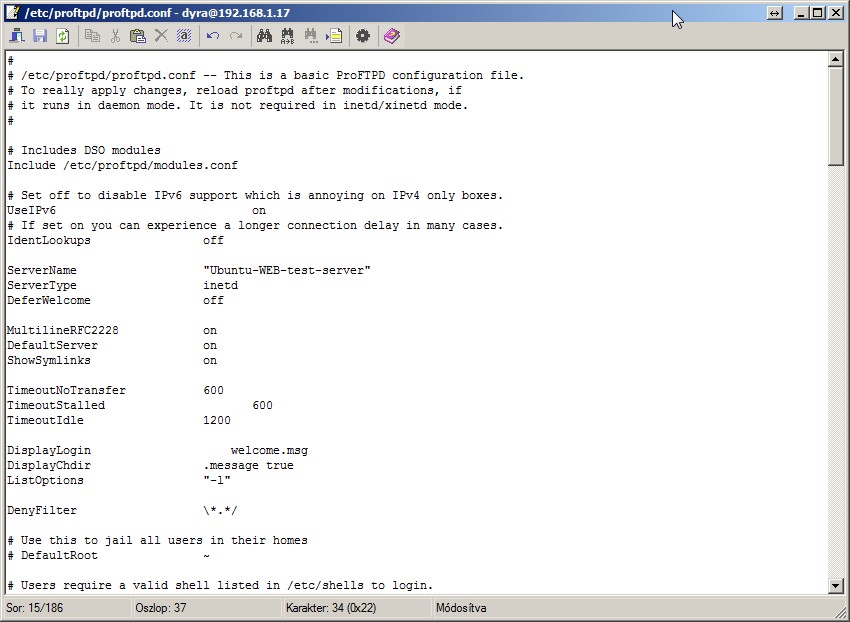
Task: Undo the last edit
Action: click(x=213, y=36)
